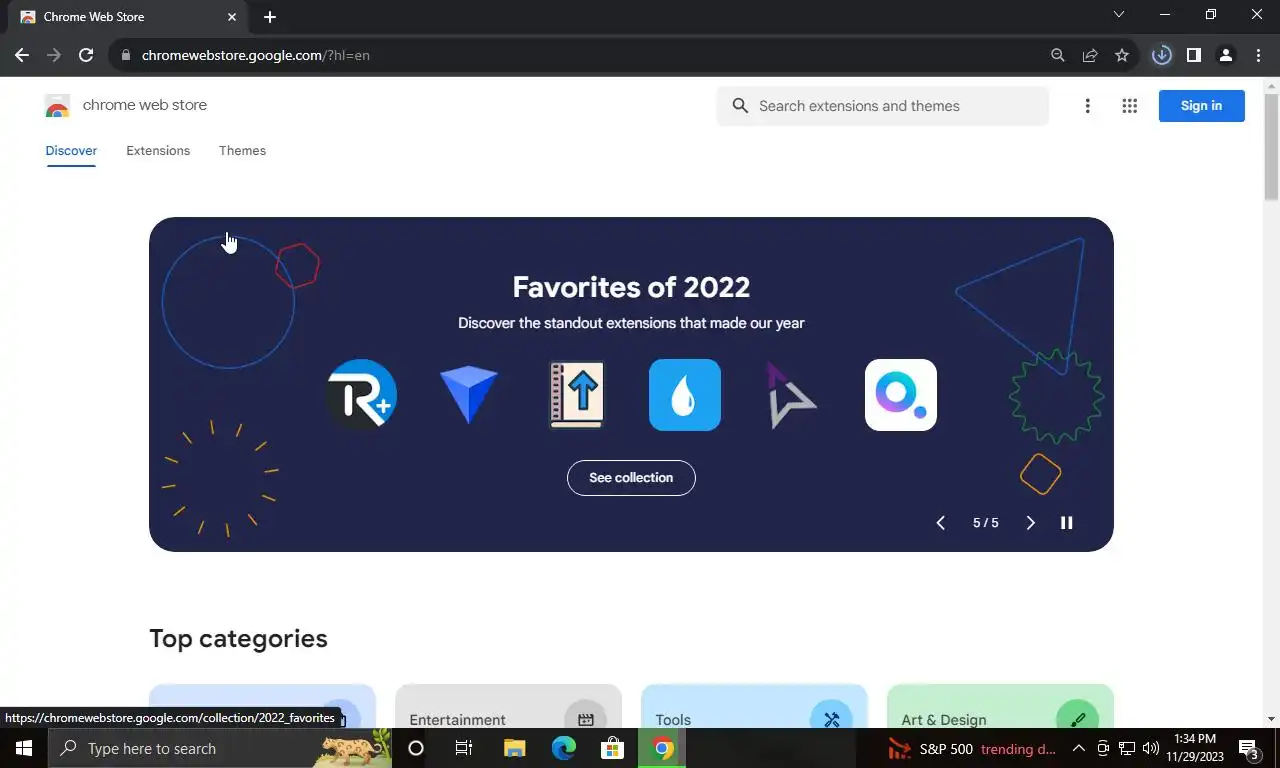
Task: Open a new browser tab
Action: click(270, 17)
